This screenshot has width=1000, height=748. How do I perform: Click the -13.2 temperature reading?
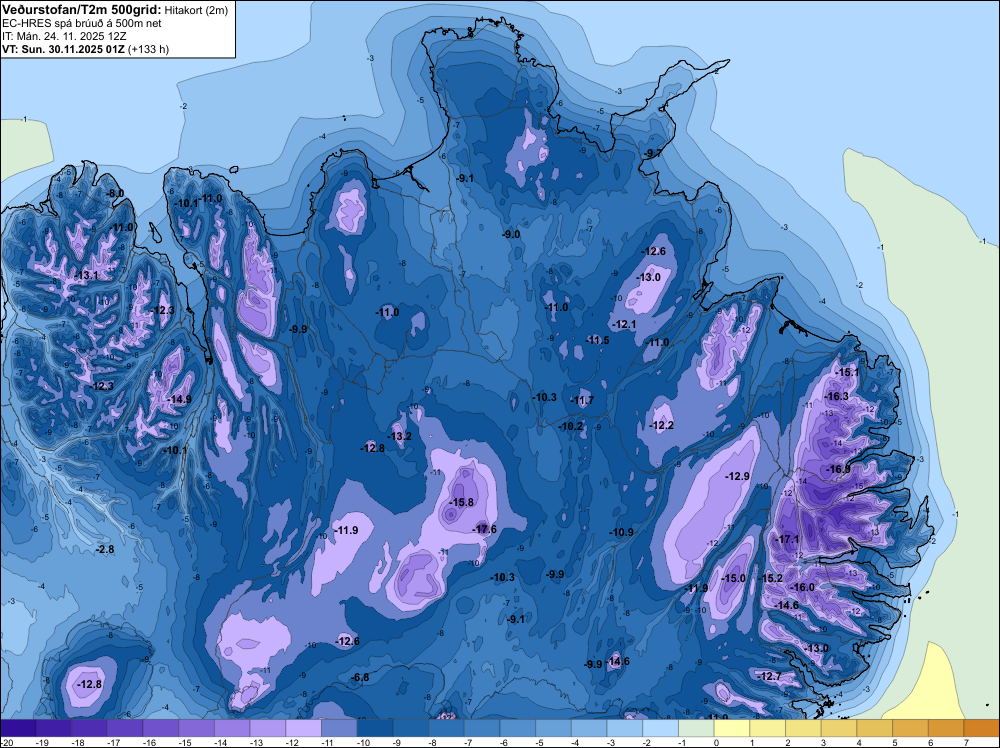[x=400, y=437]
